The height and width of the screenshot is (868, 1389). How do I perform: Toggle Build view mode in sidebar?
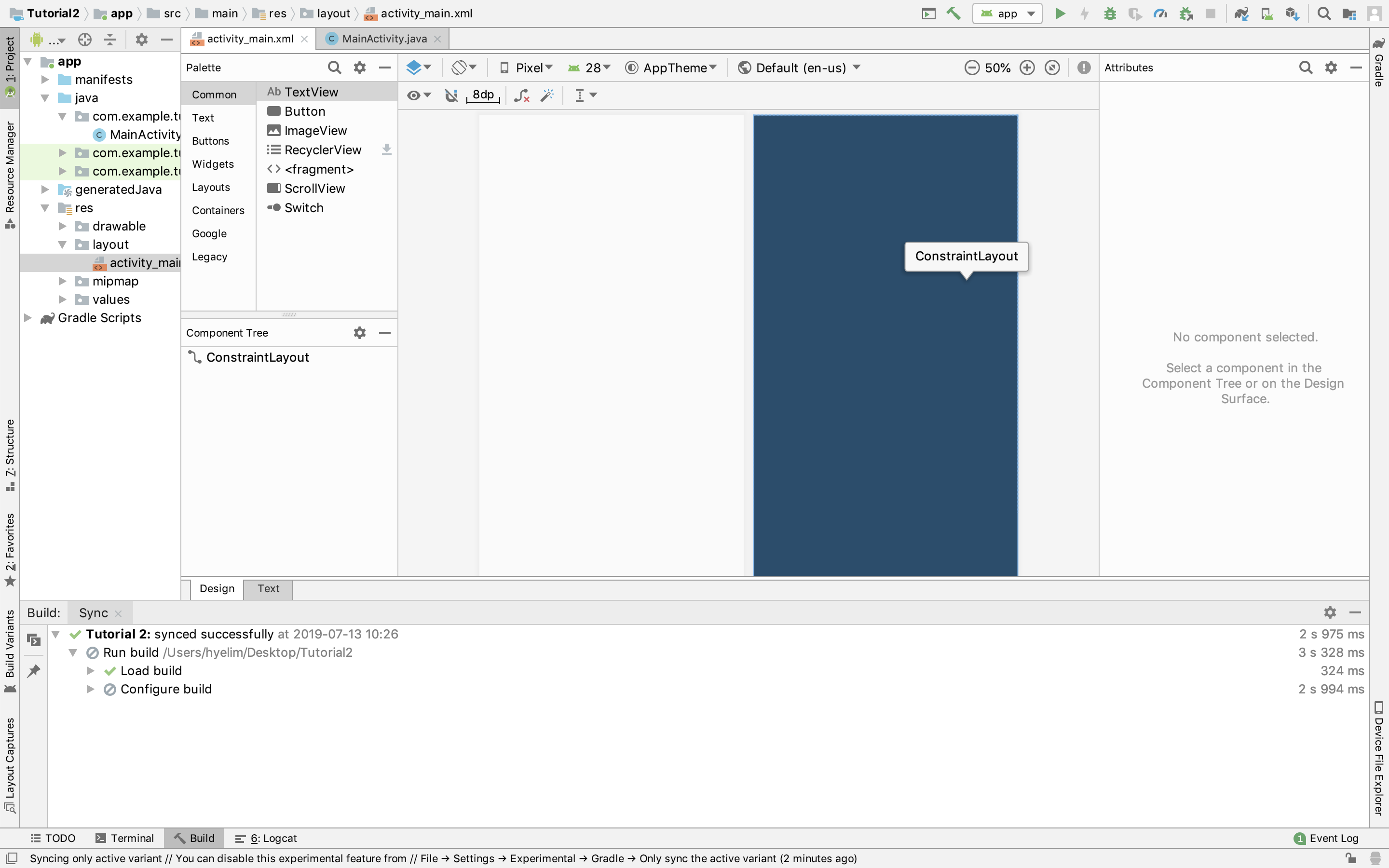(x=34, y=639)
